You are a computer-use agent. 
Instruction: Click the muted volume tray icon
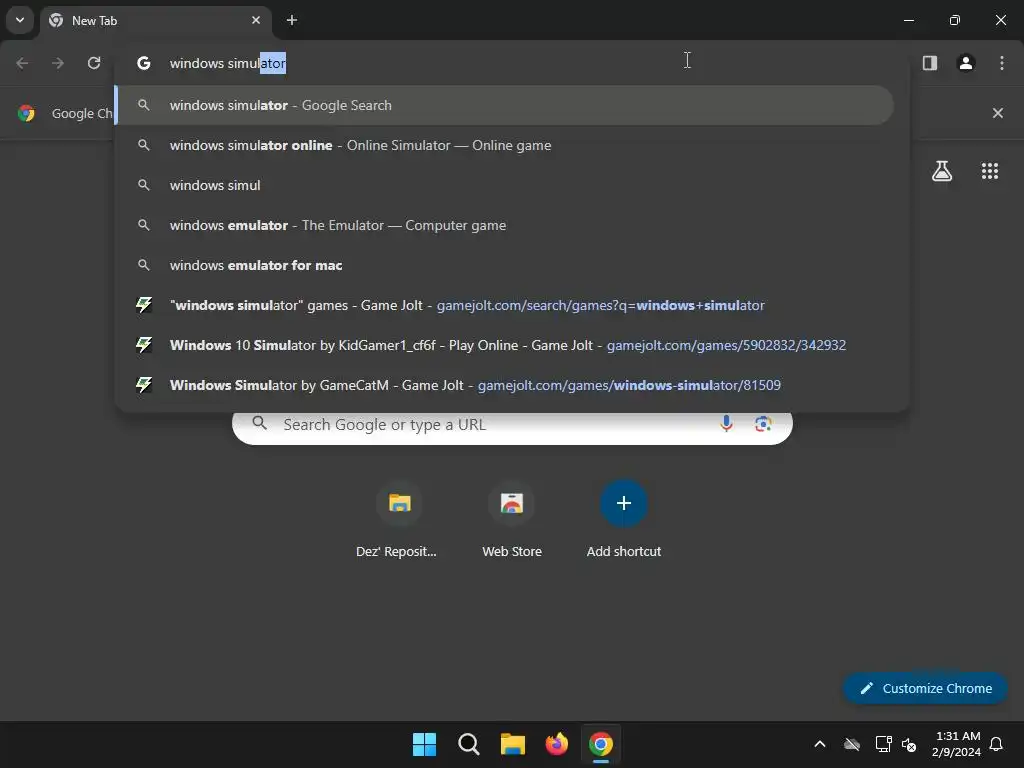(908, 744)
